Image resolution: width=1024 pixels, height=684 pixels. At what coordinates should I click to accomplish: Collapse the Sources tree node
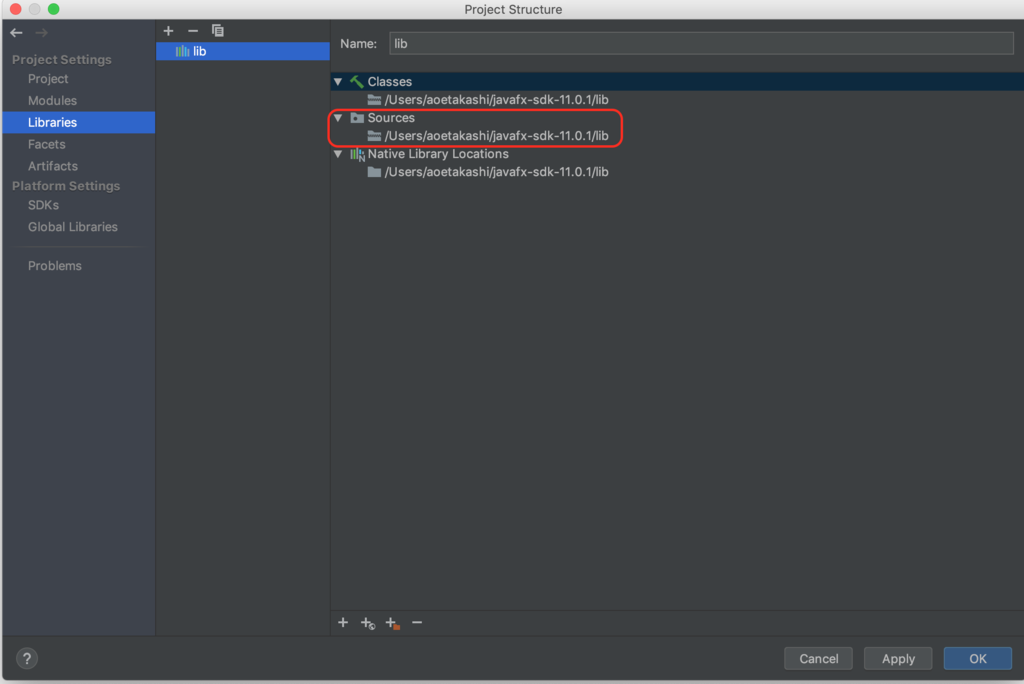[x=338, y=118]
